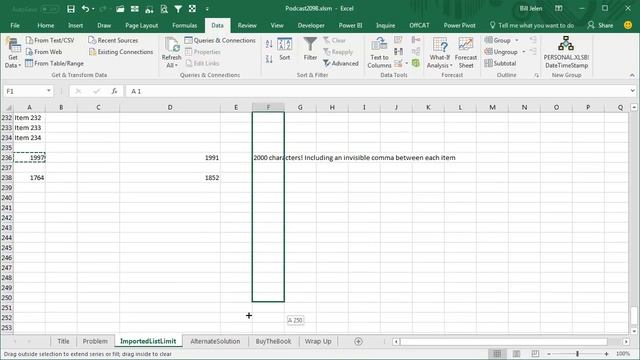This screenshot has width=640, height=360.
Task: Click the smiley feedback icon
Action: [x=628, y=25]
